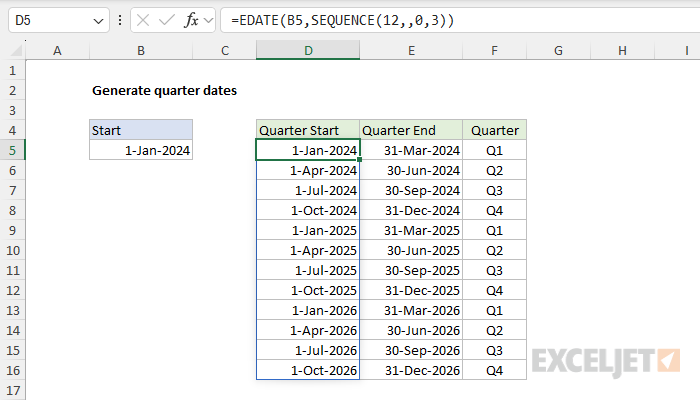Expand the Name Box dropdown arrow

98,21
